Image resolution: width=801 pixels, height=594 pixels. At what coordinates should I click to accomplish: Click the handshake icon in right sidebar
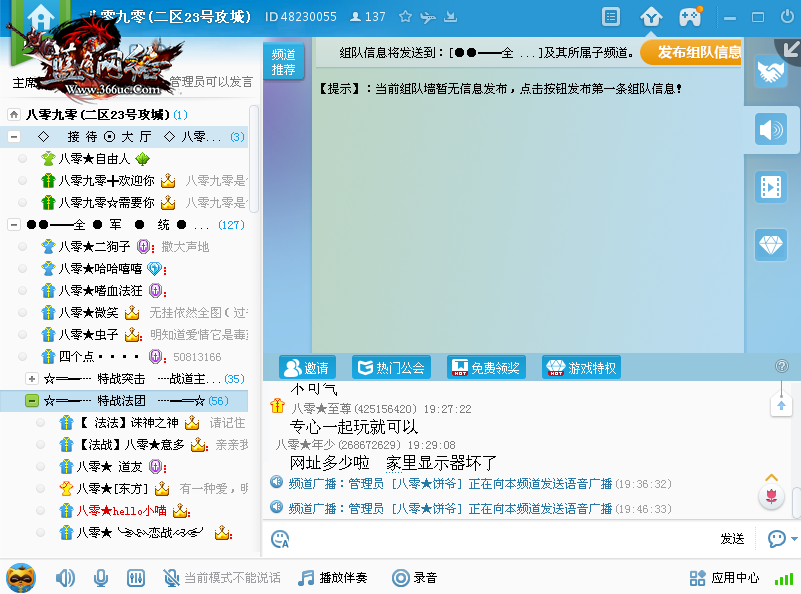tap(771, 72)
